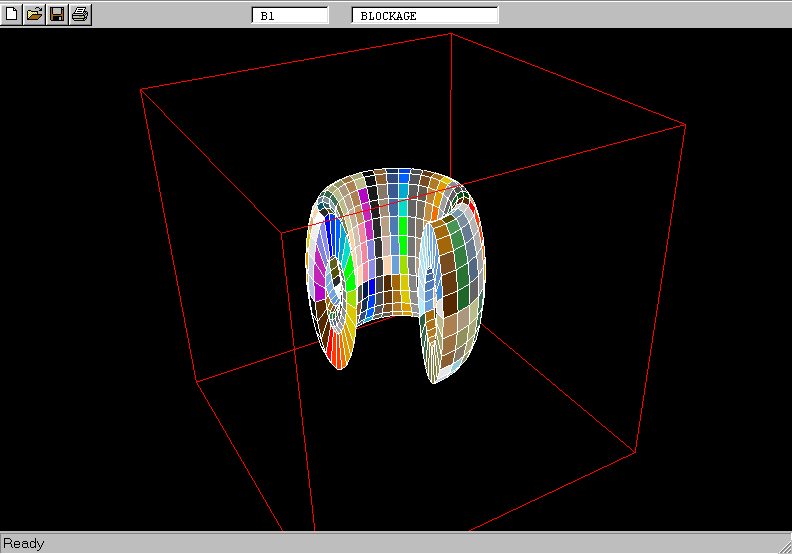Screen dimensions: 792x554
Task: Click the window resize grip in the status bar
Action: (783, 545)
